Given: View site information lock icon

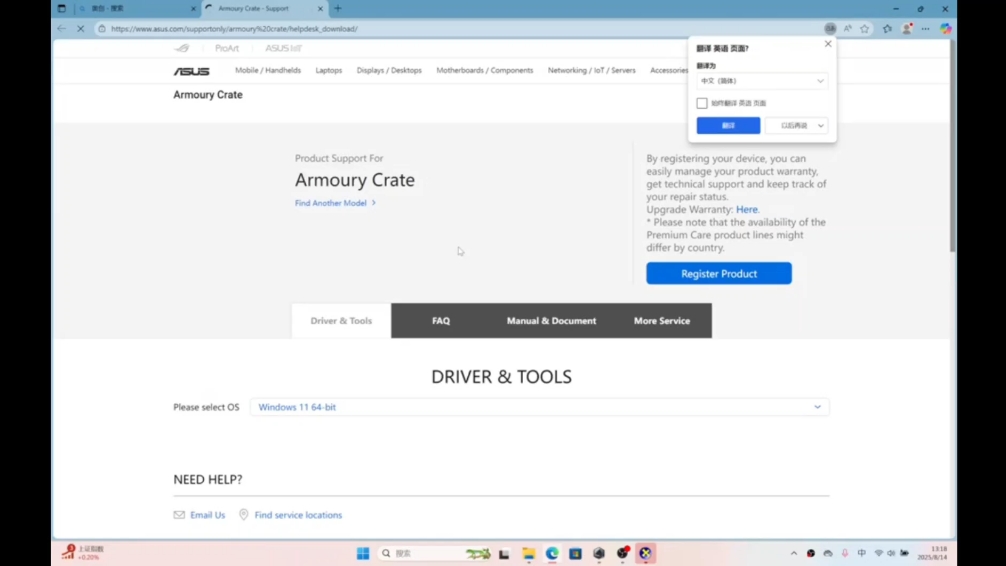Looking at the screenshot, I should pyautogui.click(x=102, y=29).
